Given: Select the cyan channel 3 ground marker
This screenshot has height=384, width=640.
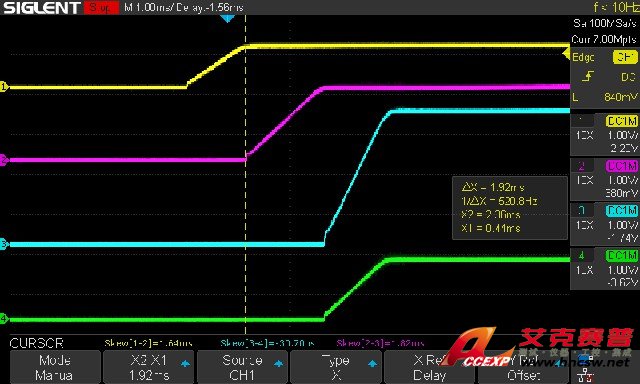Looking at the screenshot, I should [4, 244].
